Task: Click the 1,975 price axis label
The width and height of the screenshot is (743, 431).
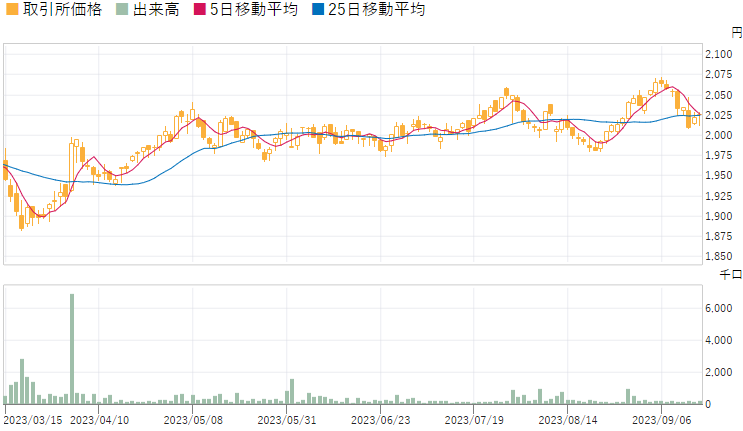Action: point(719,155)
